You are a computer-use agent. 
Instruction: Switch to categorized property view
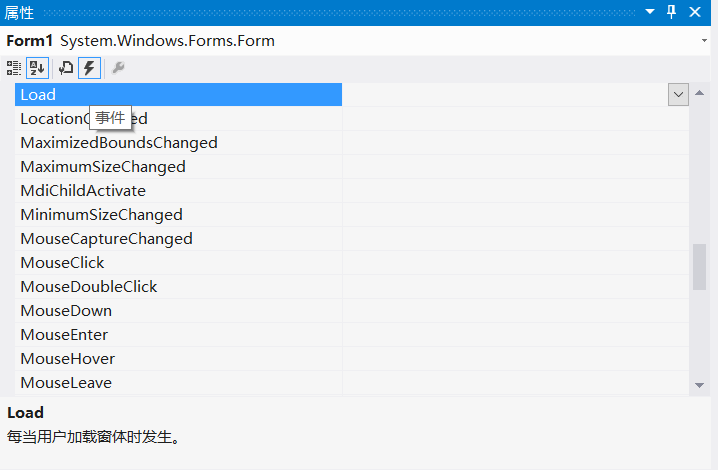pos(14,68)
